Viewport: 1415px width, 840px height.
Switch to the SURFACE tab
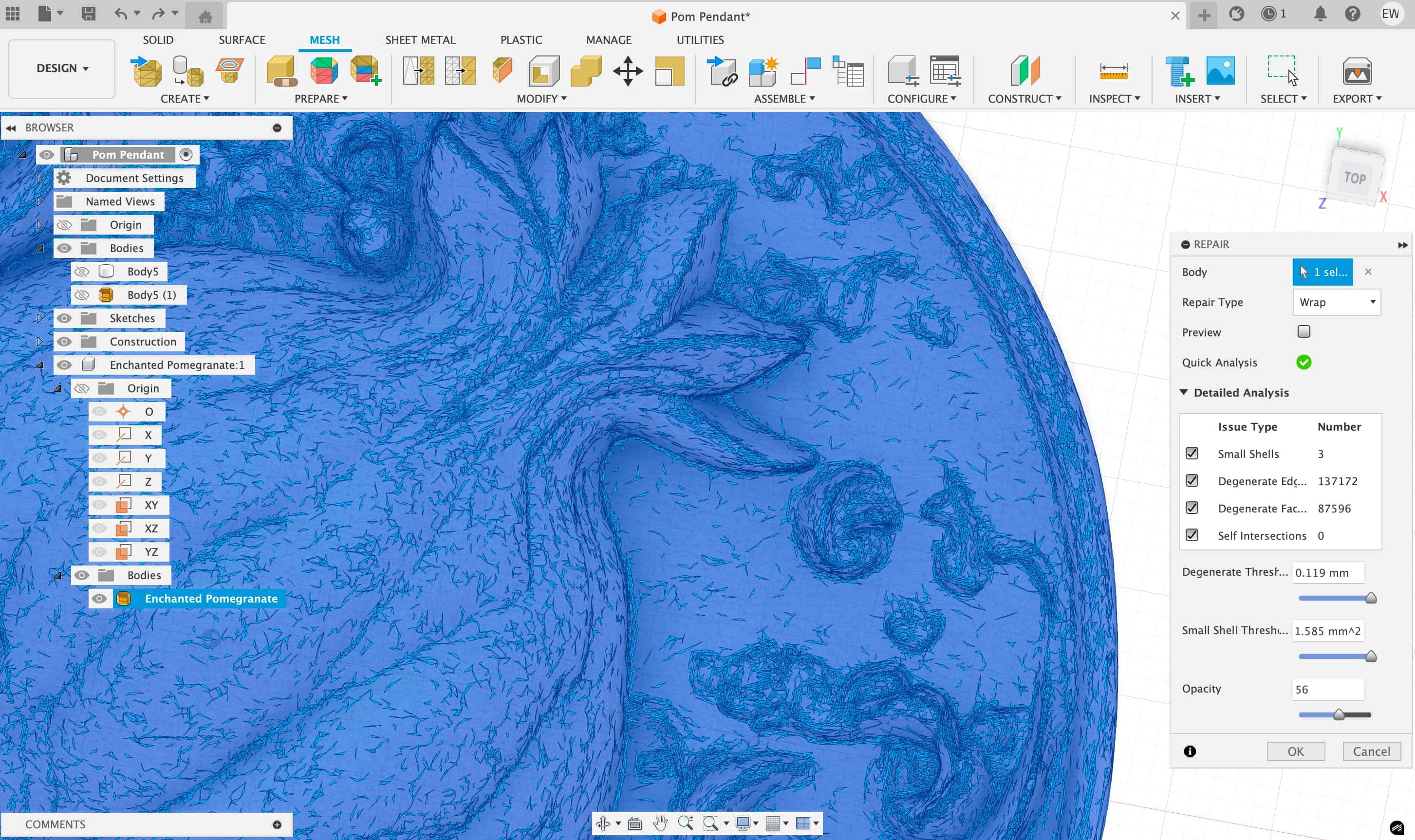(x=242, y=39)
